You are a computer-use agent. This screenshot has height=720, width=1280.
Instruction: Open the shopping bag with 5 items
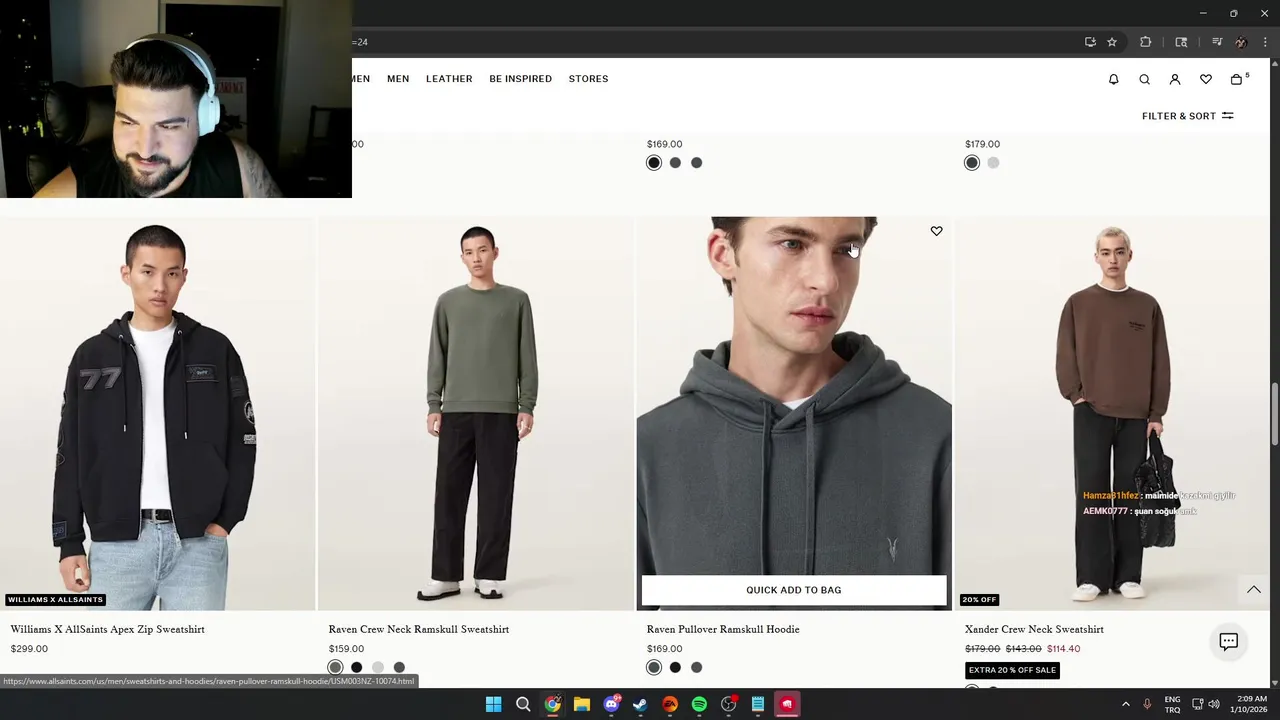pos(1238,79)
